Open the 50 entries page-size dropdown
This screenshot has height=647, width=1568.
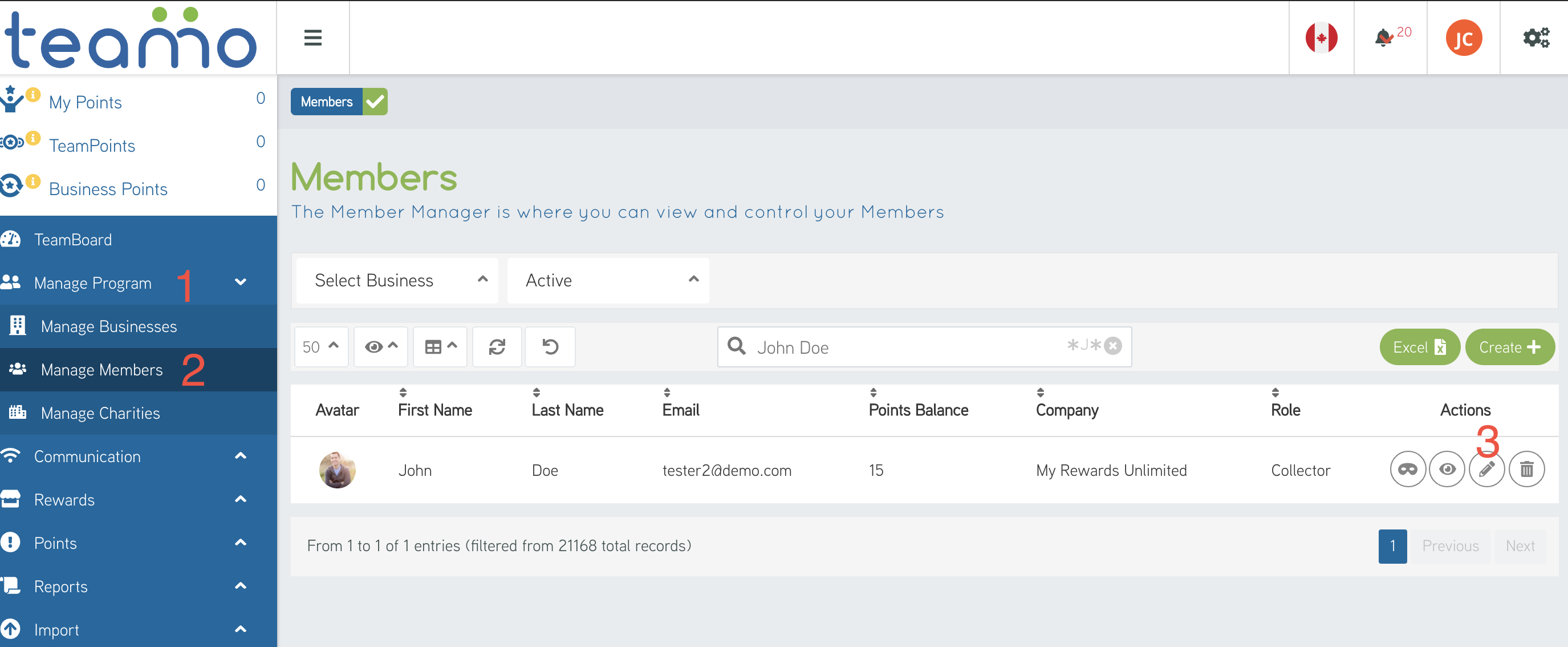(x=321, y=347)
